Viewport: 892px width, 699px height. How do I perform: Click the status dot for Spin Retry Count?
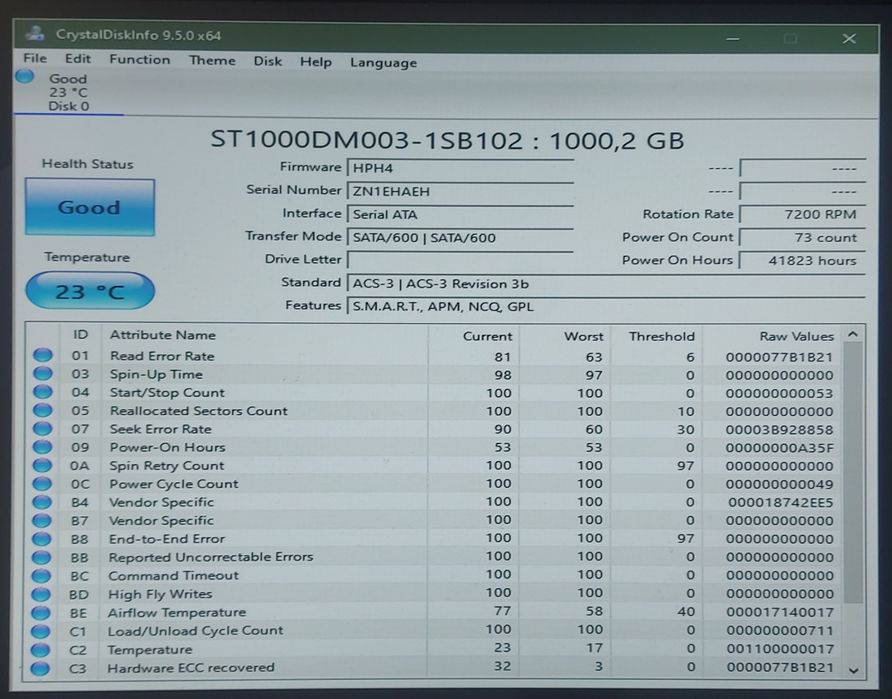click(42, 465)
